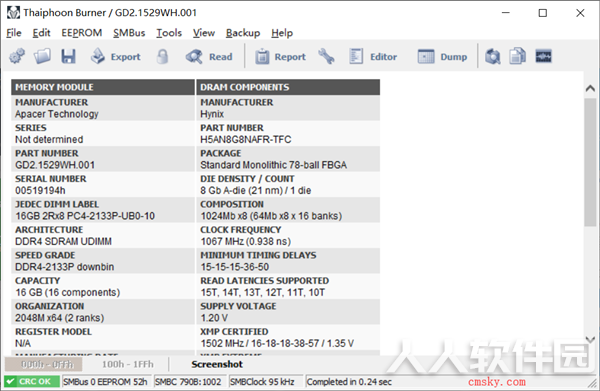
Task: Open the Backup menu
Action: 243,33
